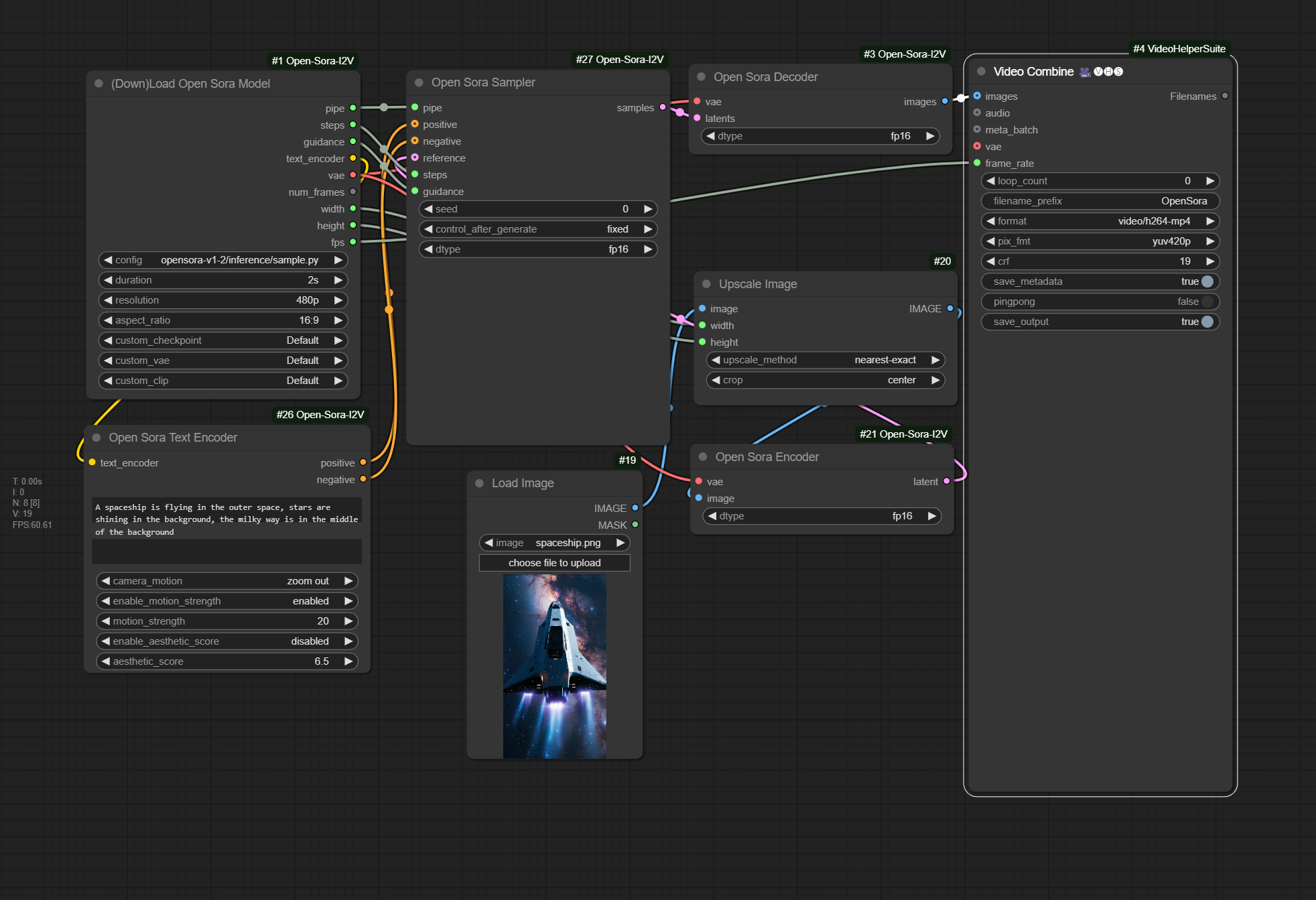Collapse the Open Sora Text Encoder node dot
The height and width of the screenshot is (900, 1316).
(x=96, y=437)
